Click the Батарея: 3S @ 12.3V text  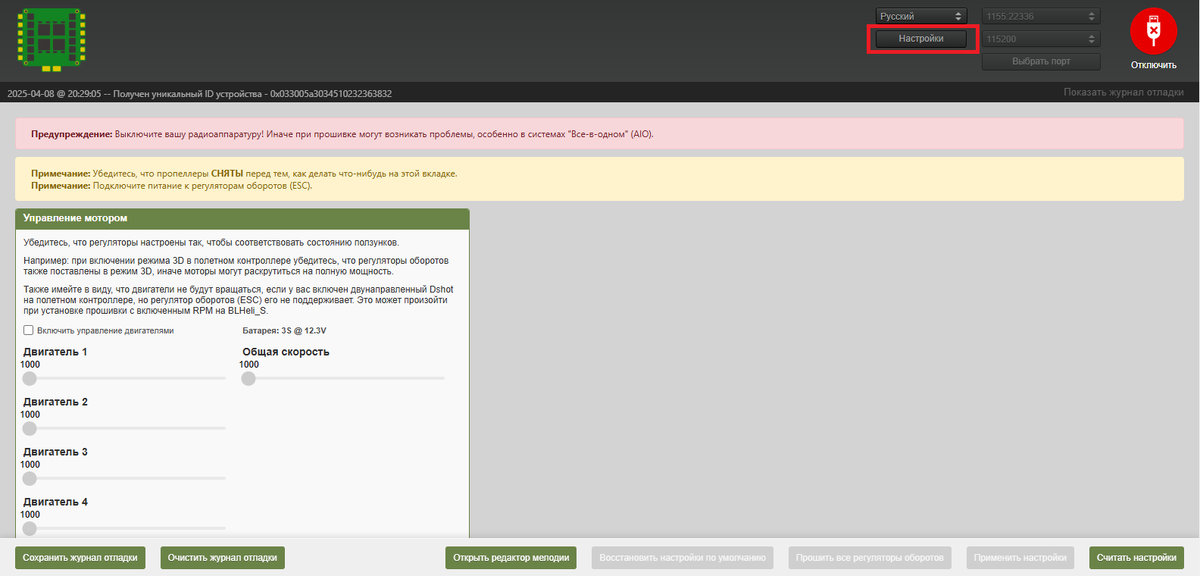[x=285, y=330]
